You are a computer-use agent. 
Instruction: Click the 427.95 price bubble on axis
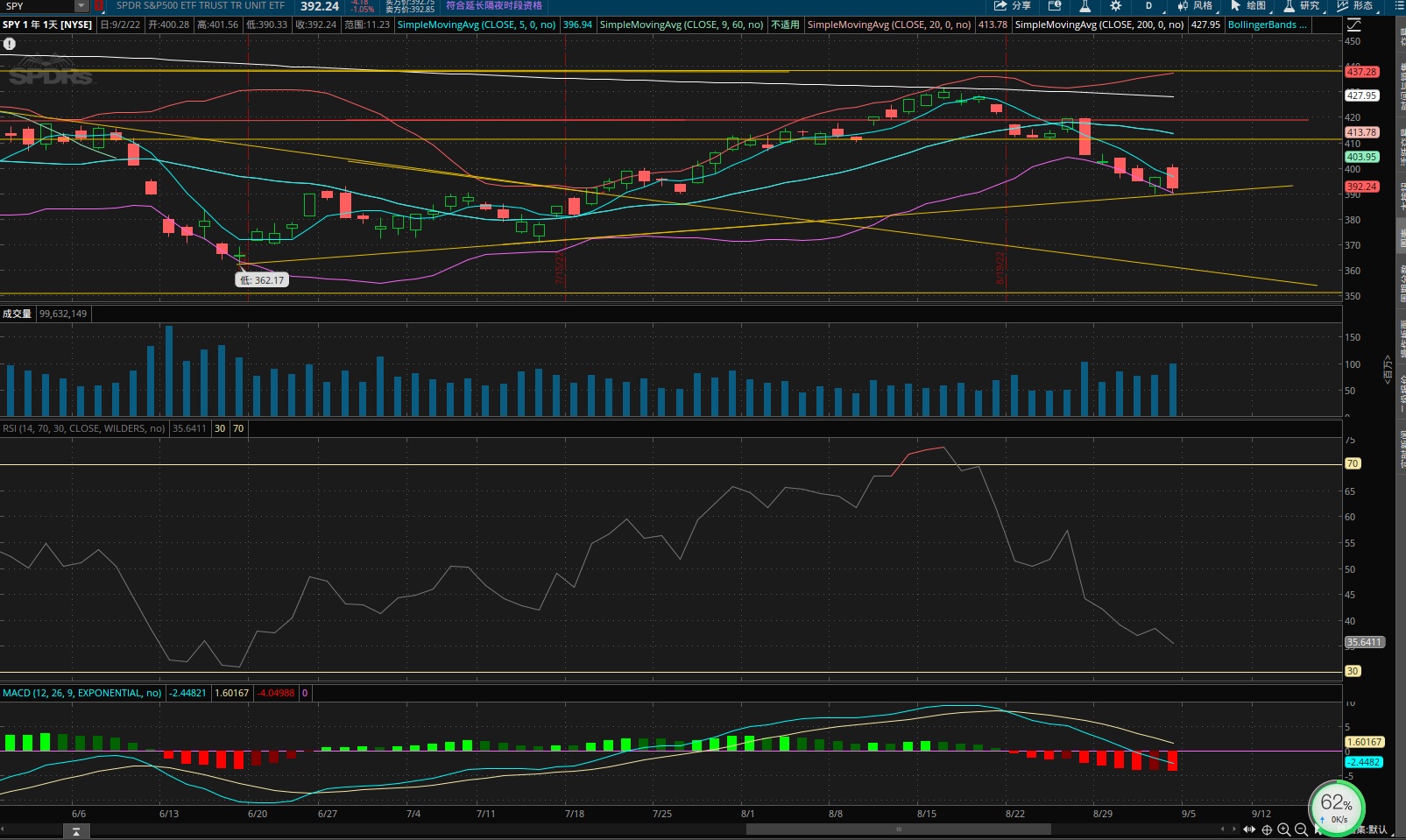click(x=1362, y=95)
